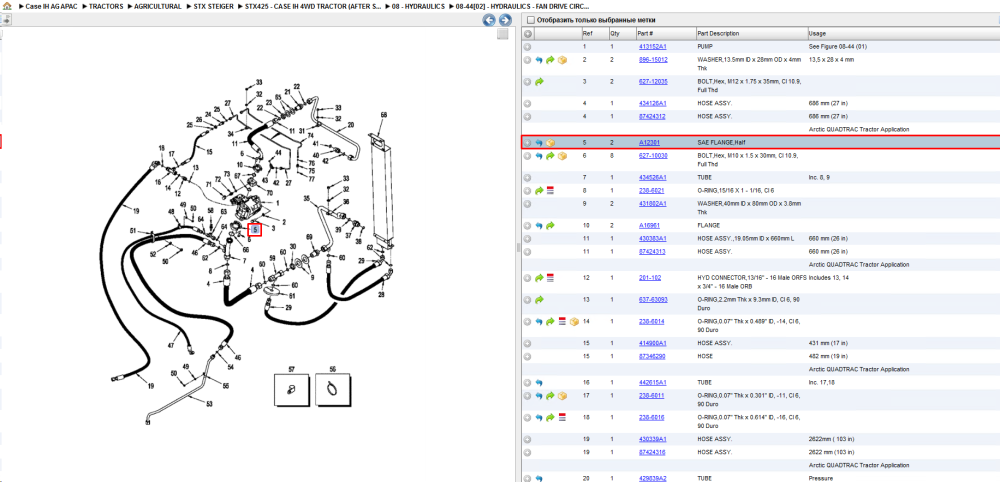Click the green arrow icon for part 238-6021
This screenshot has width=1000, height=482.
[539, 190]
